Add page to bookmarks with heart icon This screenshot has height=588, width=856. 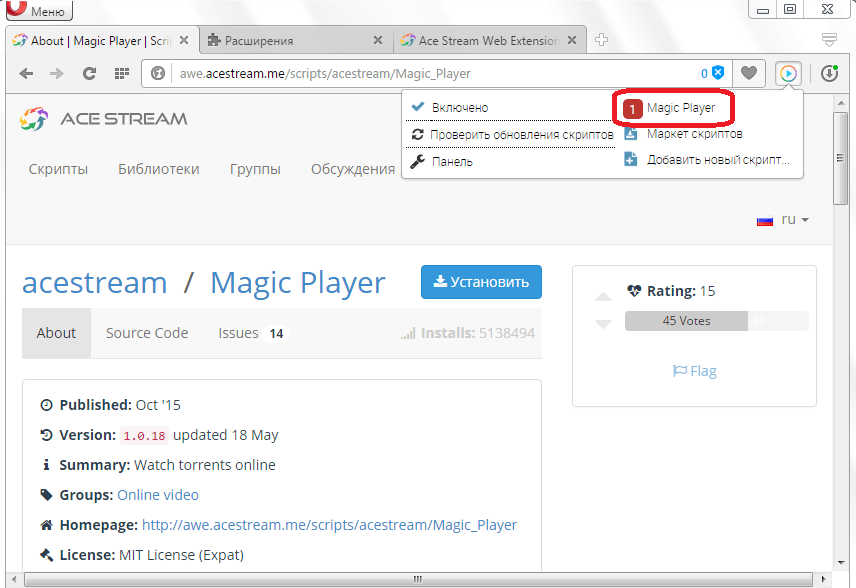coord(749,73)
